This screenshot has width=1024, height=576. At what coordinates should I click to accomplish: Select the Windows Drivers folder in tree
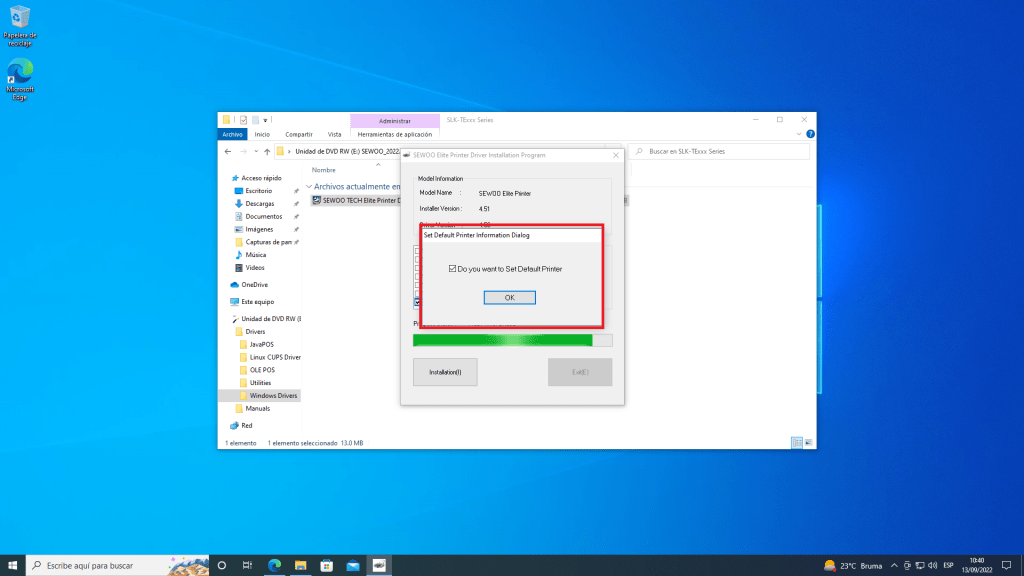point(273,395)
